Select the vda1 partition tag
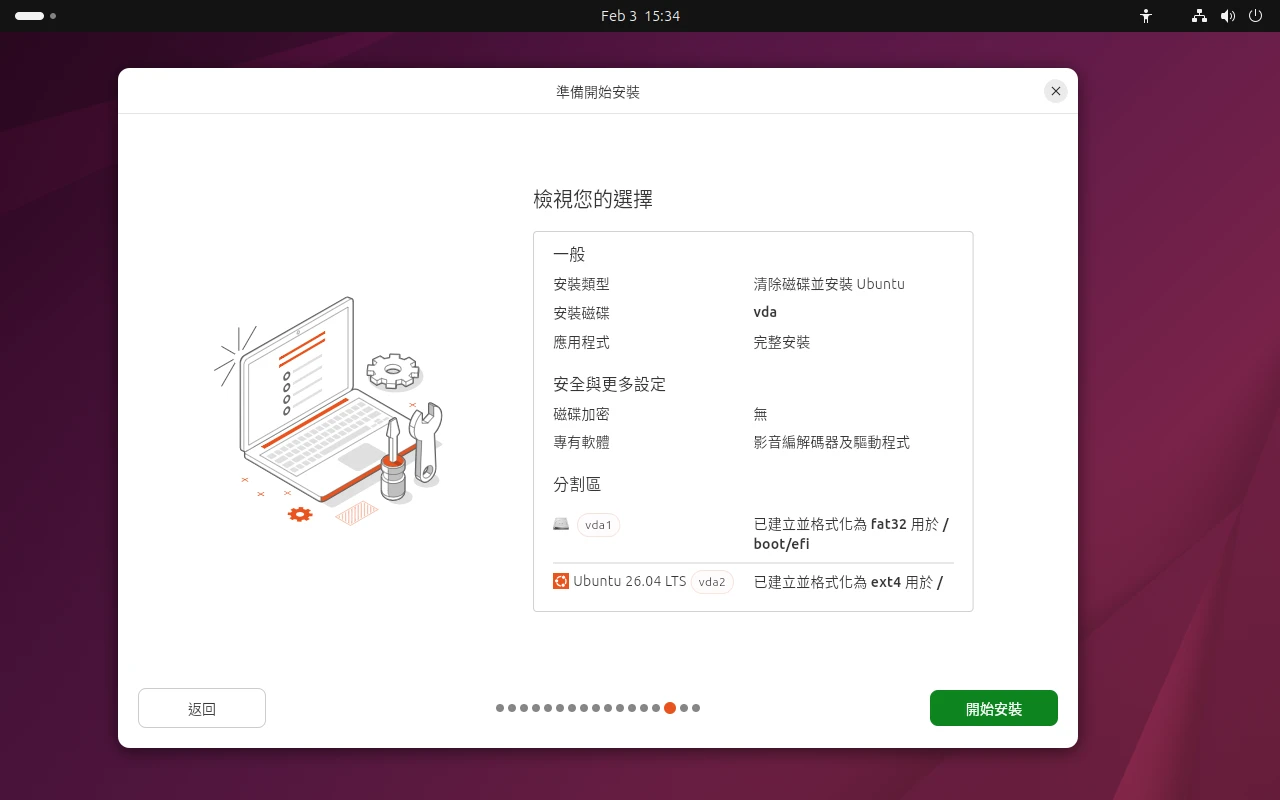The width and height of the screenshot is (1280, 800). click(x=598, y=525)
